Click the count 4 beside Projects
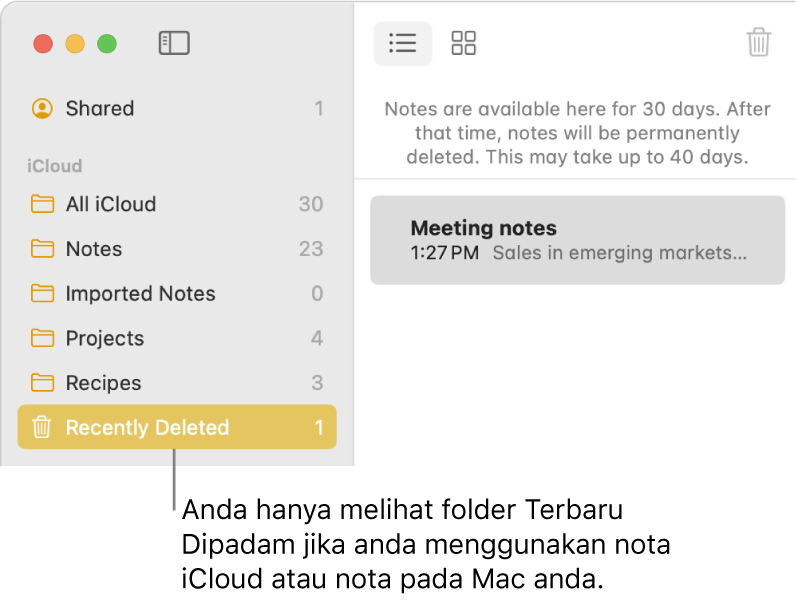Viewport: 798px width, 601px height. [x=317, y=338]
